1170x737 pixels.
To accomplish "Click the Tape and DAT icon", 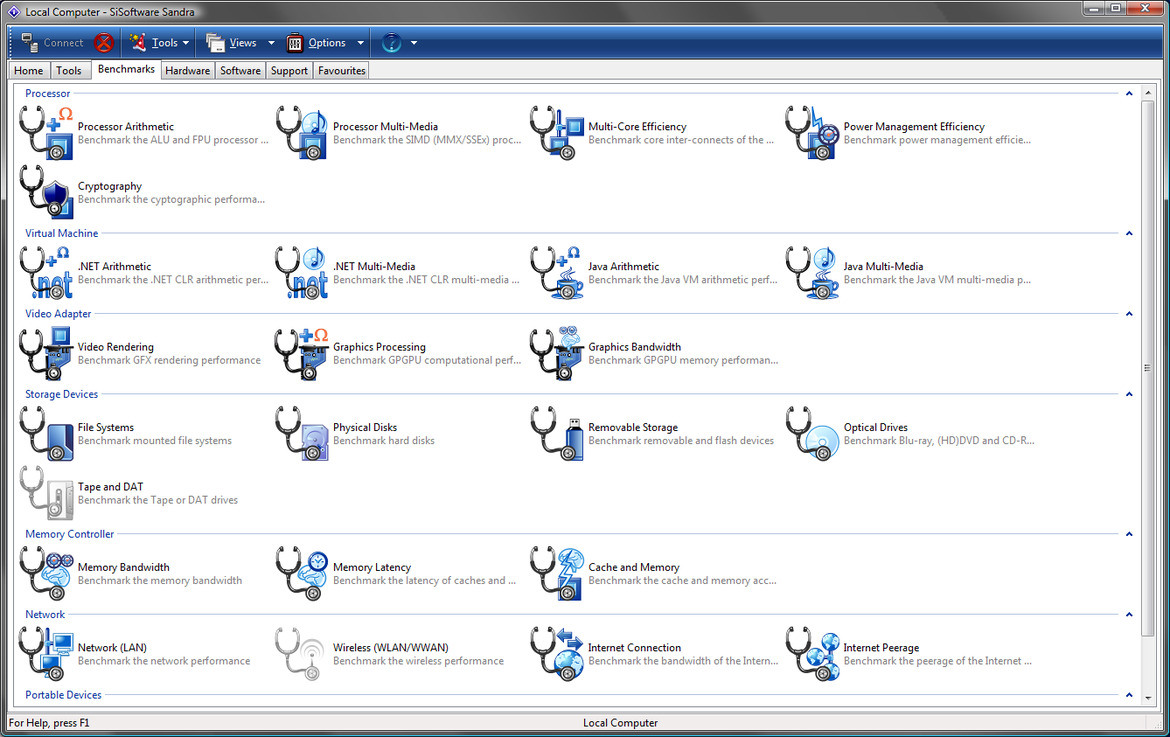I will [46, 493].
